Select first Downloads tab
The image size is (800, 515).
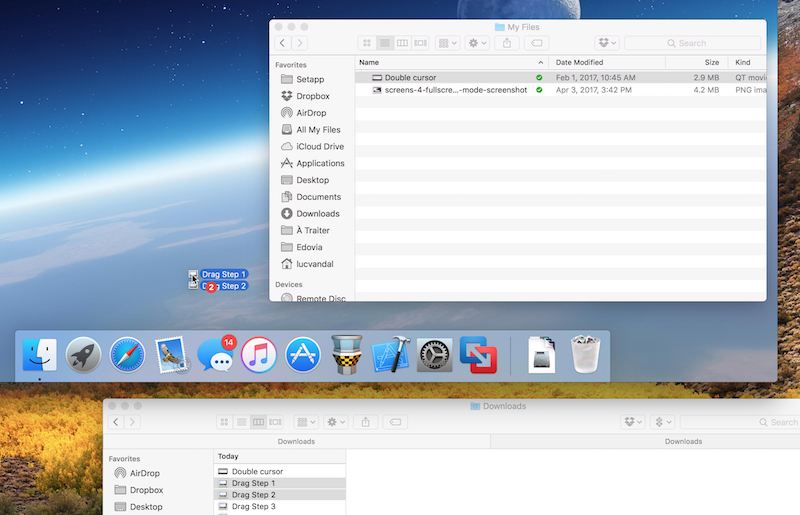296,442
